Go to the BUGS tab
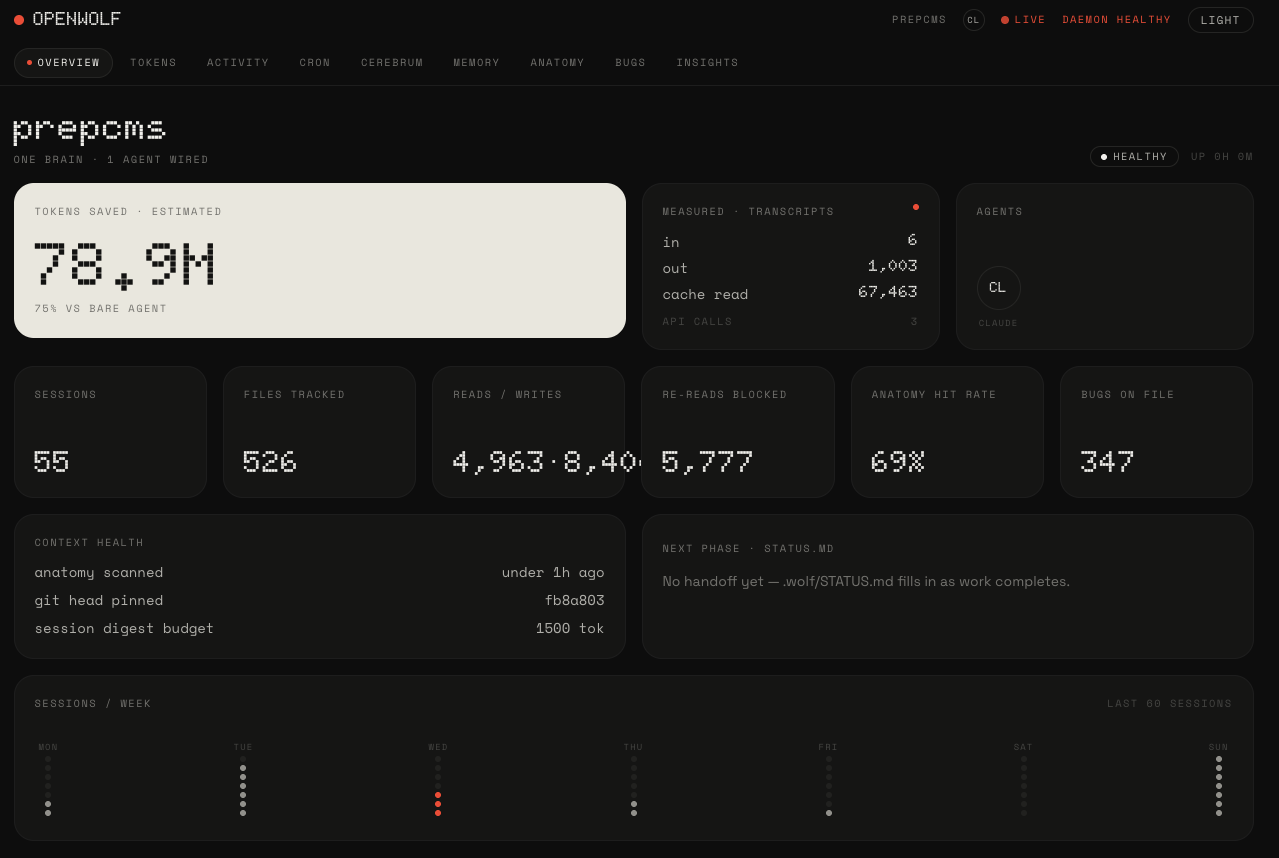Viewport: 1279px width, 858px height. point(630,63)
